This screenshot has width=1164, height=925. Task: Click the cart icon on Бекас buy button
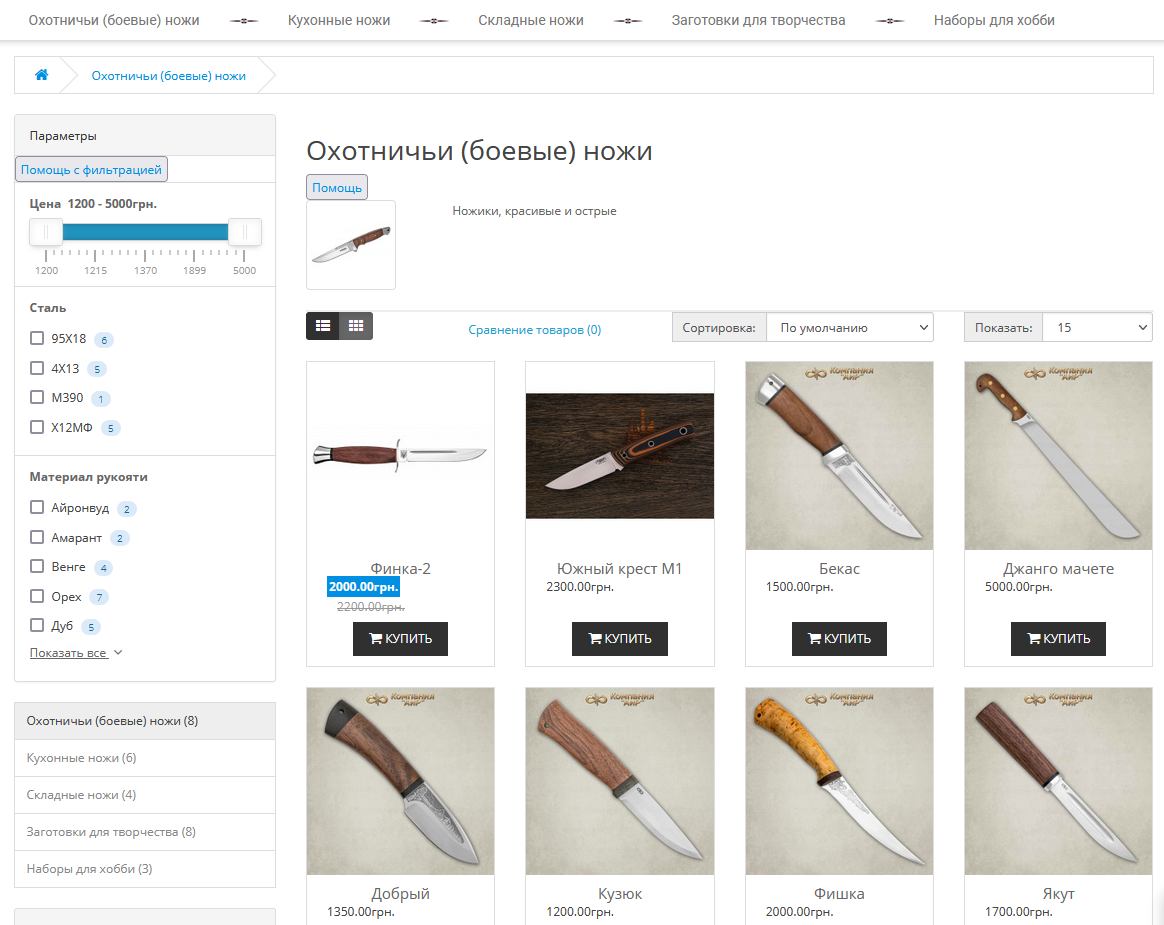[814, 638]
